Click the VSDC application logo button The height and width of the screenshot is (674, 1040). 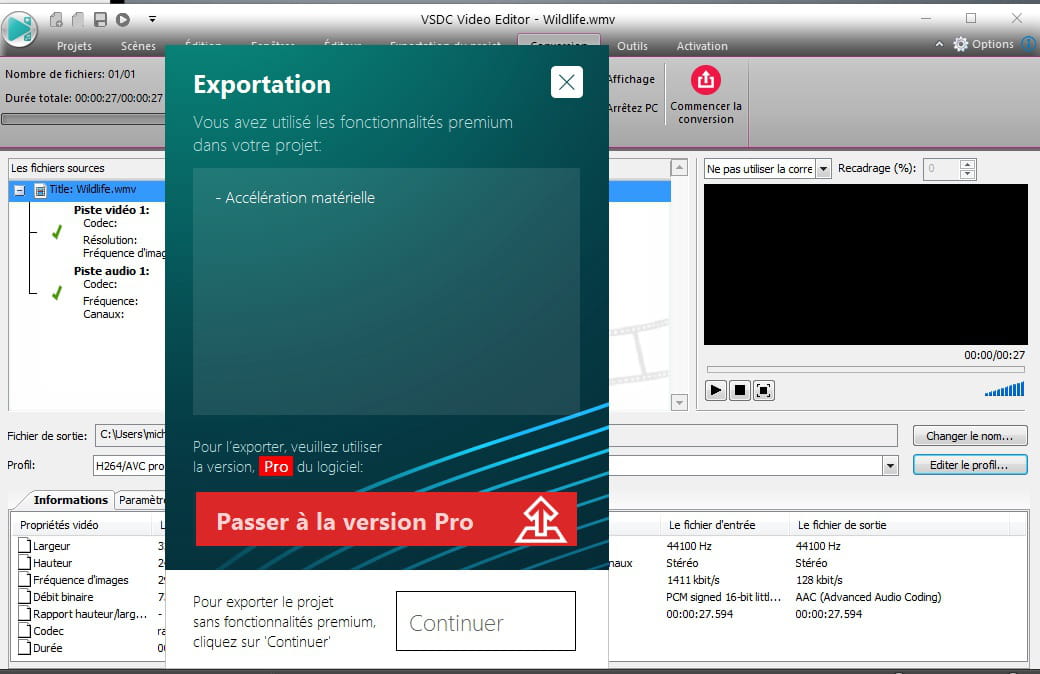point(19,29)
